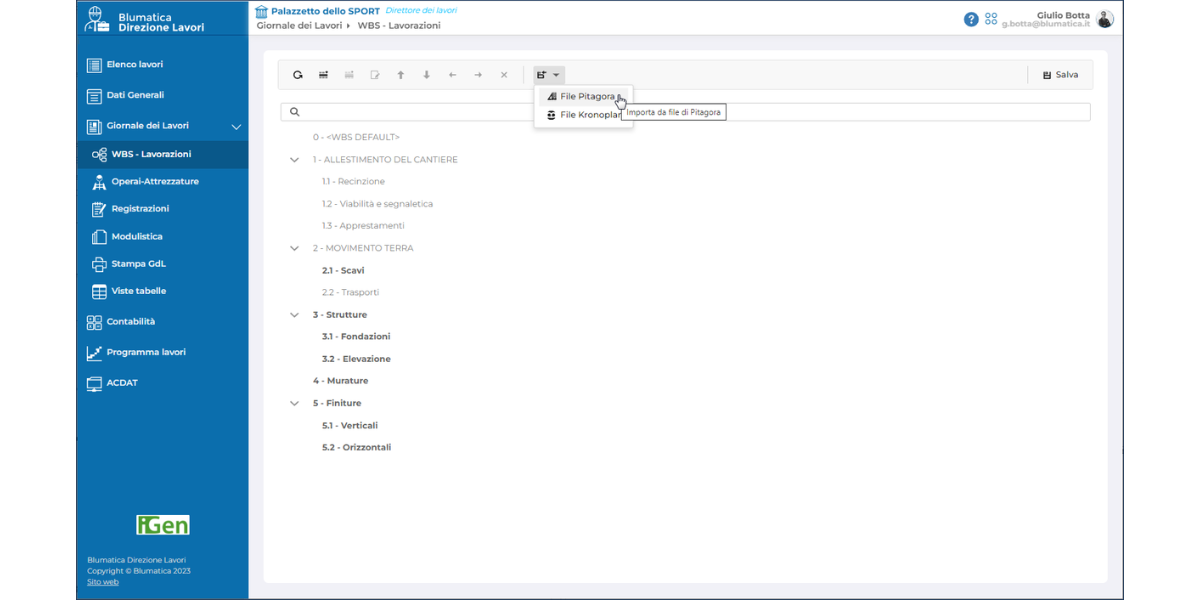Open the four-circles apps icon
Screen dimensions: 1200x600
[x=991, y=19]
